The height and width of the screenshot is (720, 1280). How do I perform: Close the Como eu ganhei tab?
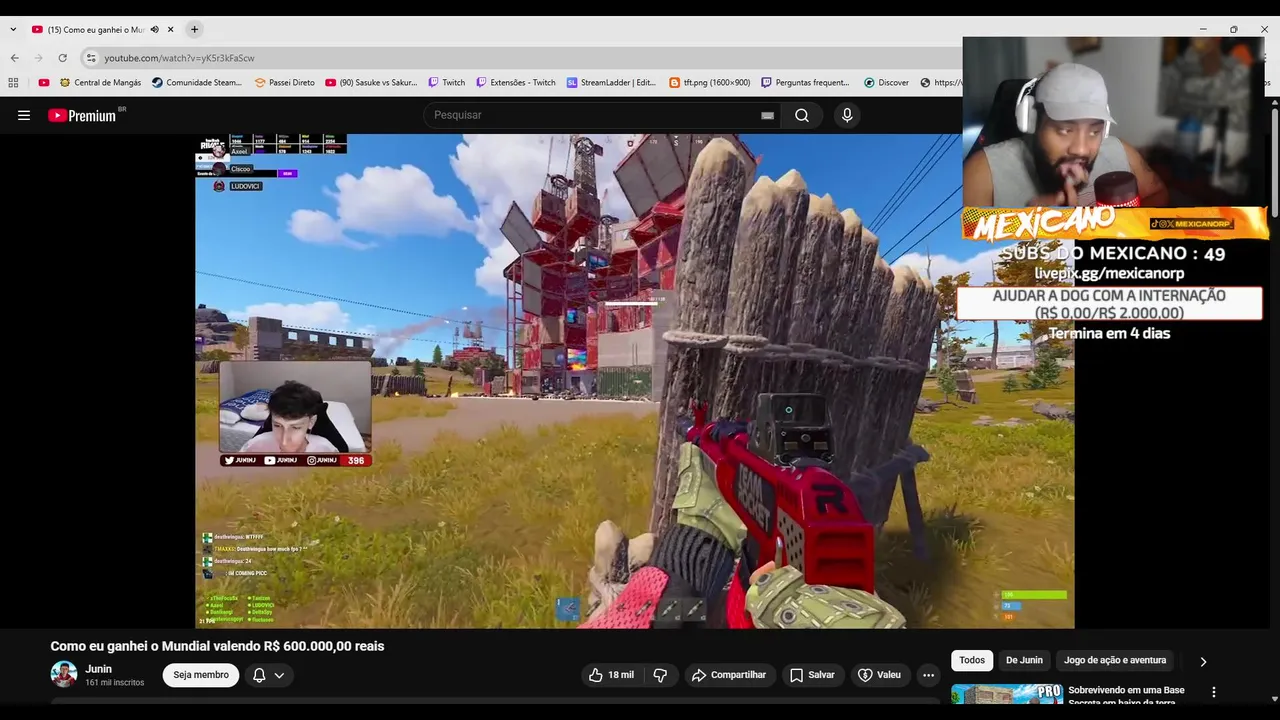171,30
